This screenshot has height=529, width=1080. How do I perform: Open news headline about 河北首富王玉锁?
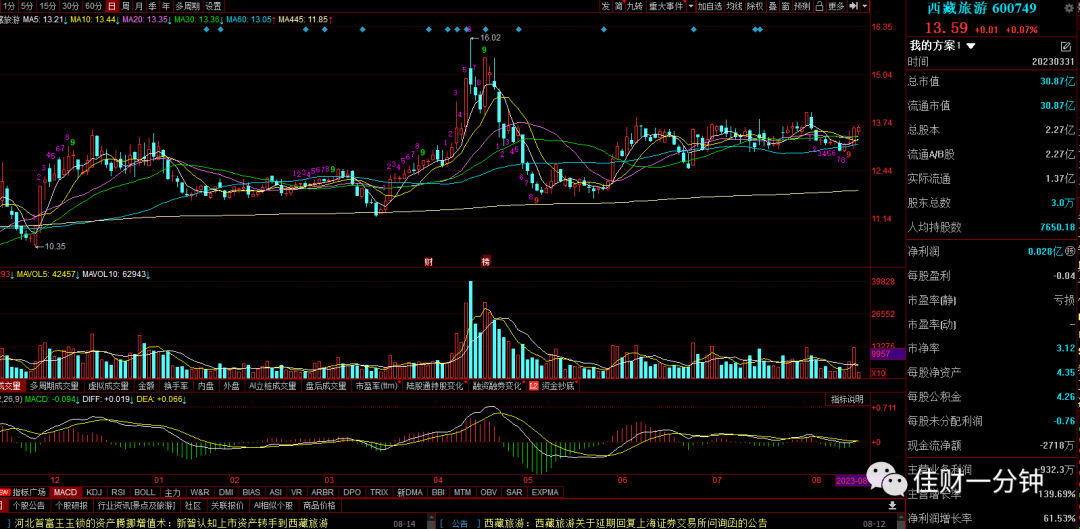(171, 523)
